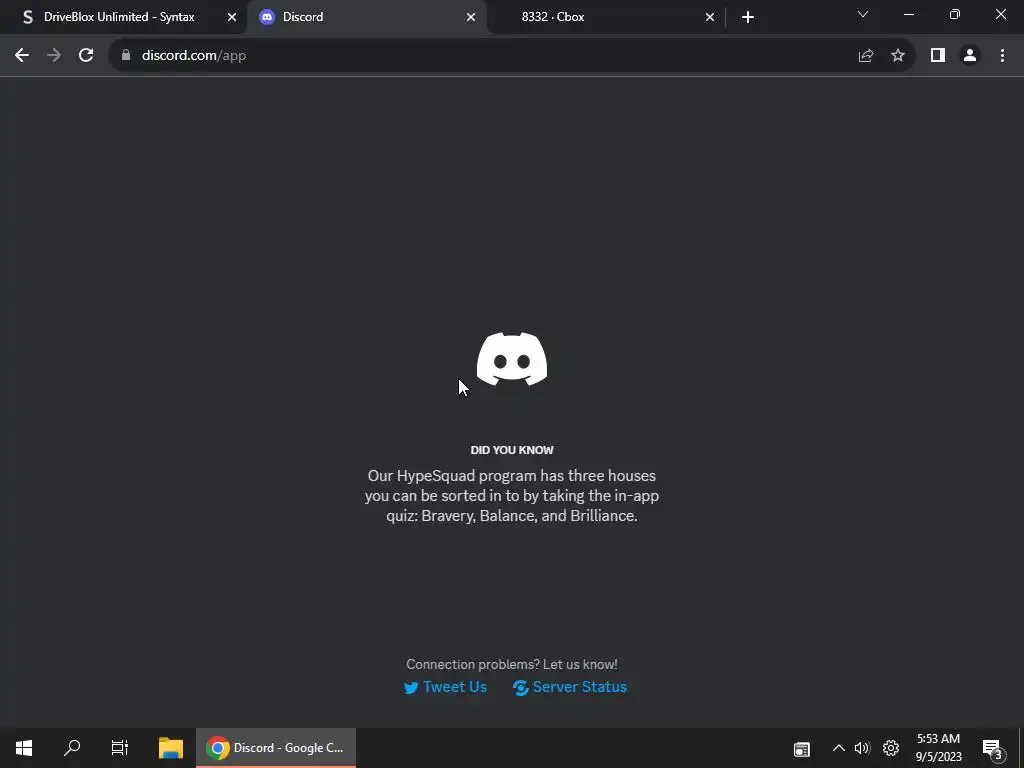This screenshot has width=1024, height=768.
Task: Minimize the Chrome window
Action: (908, 14)
